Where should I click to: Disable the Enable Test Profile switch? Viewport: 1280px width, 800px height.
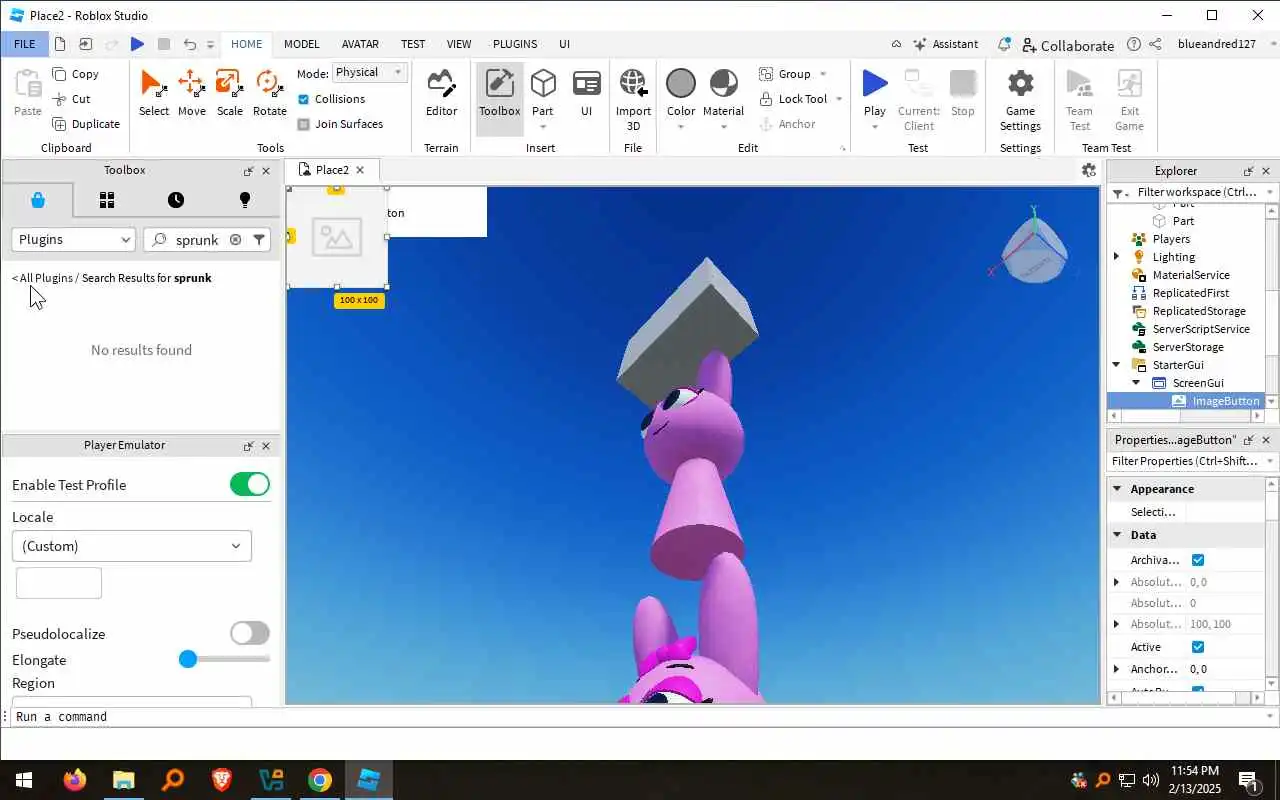[250, 484]
